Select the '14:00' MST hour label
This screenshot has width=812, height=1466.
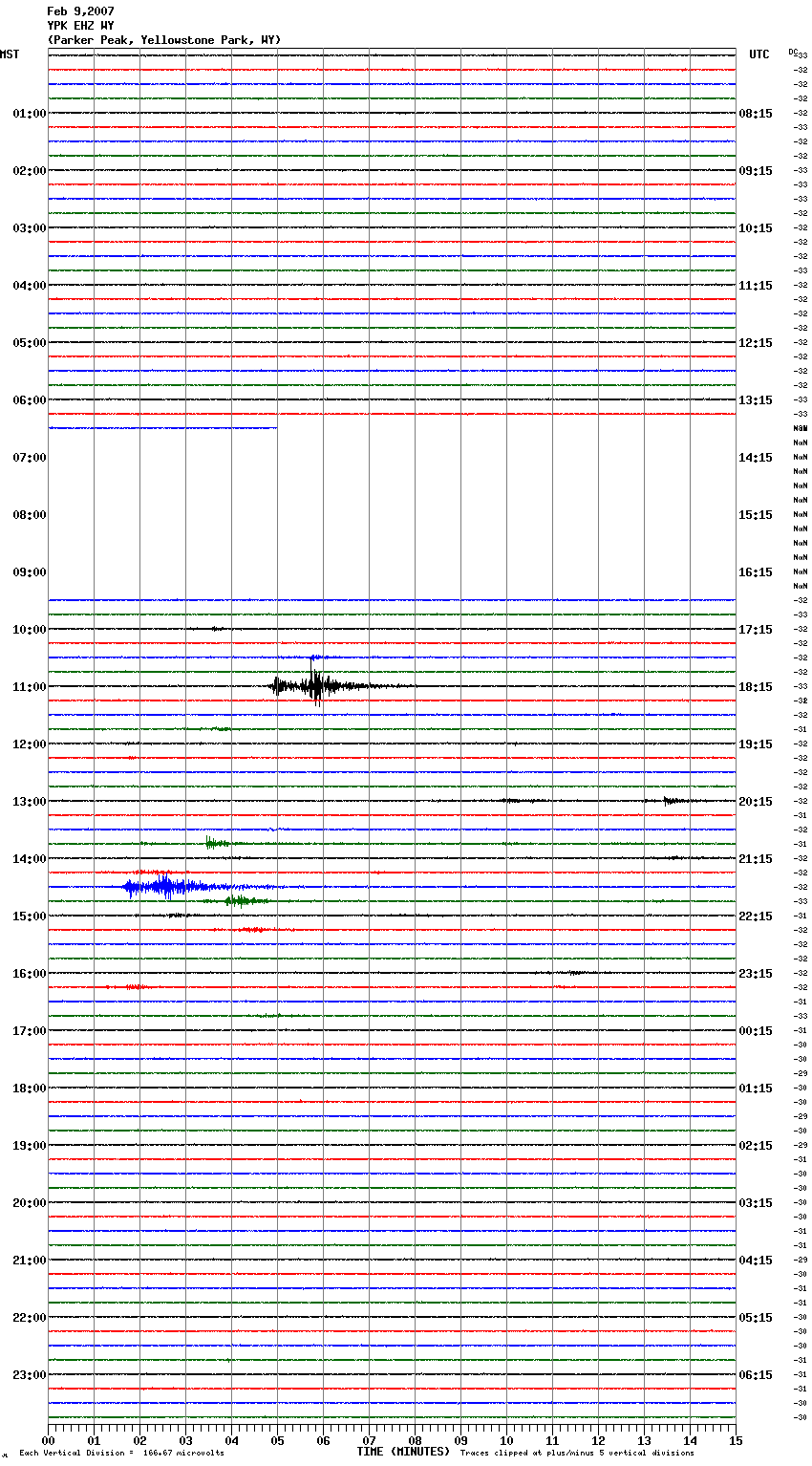tap(30, 859)
